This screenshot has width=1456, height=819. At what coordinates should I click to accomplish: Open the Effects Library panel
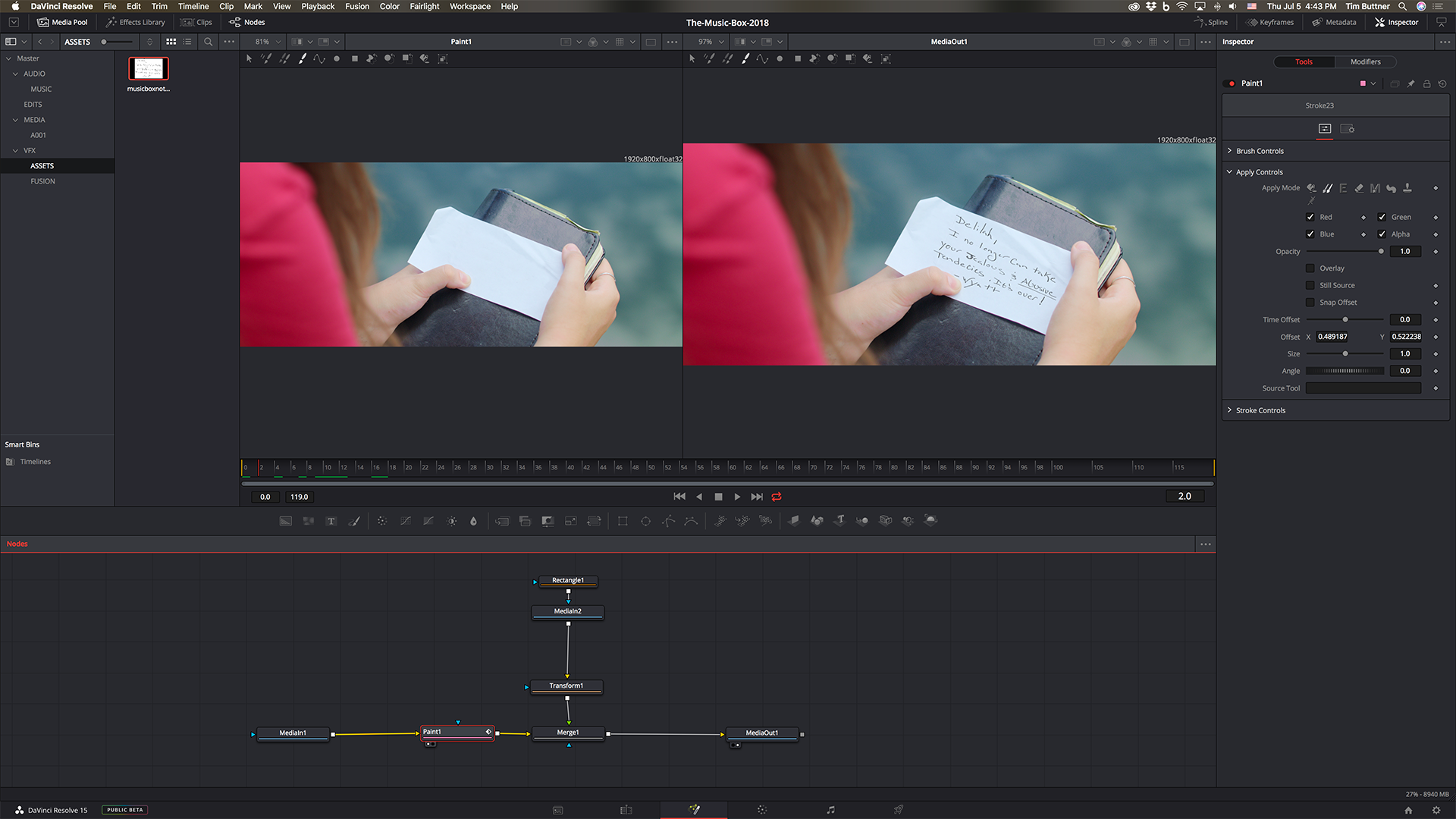click(135, 22)
